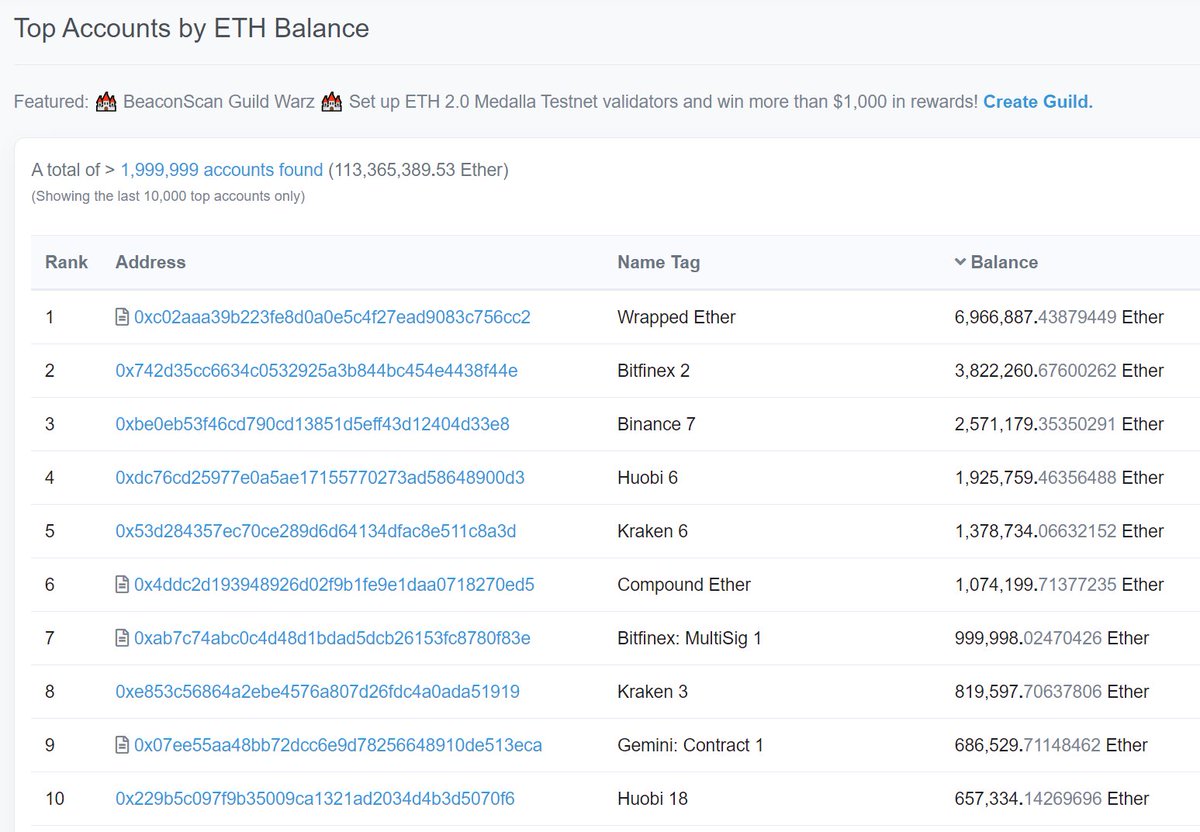This screenshot has height=832, width=1200.
Task: Click balance 2,571,179.35350291 Ether
Action: [1059, 424]
